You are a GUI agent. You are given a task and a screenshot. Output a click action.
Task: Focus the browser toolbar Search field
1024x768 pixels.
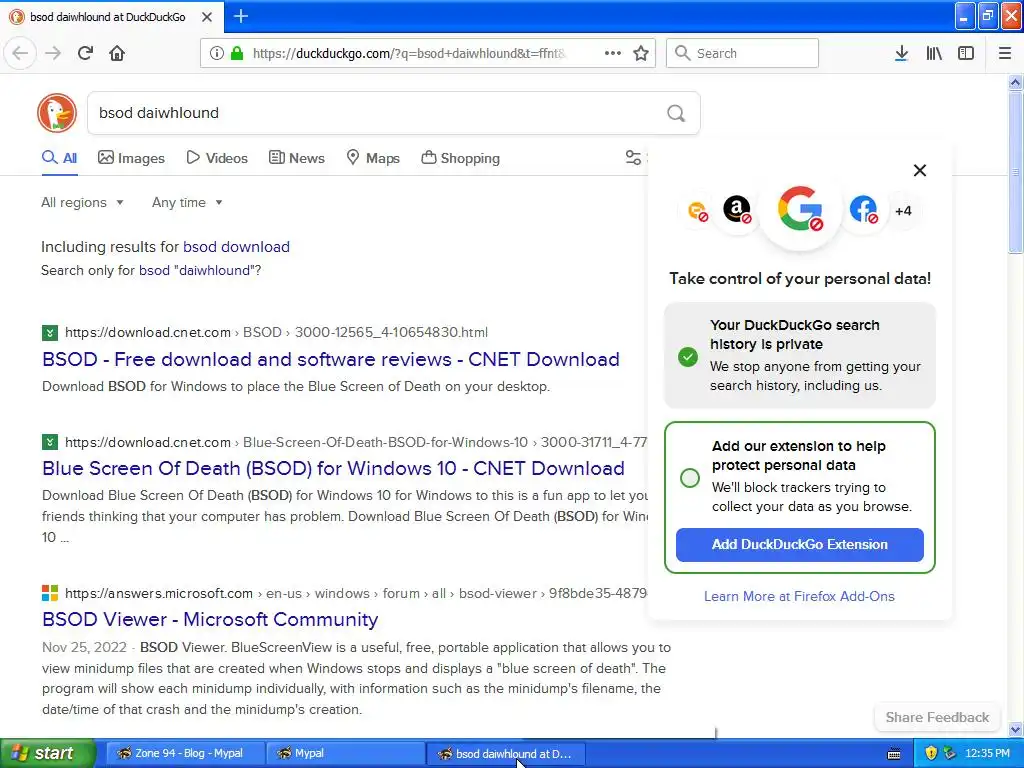pos(742,53)
